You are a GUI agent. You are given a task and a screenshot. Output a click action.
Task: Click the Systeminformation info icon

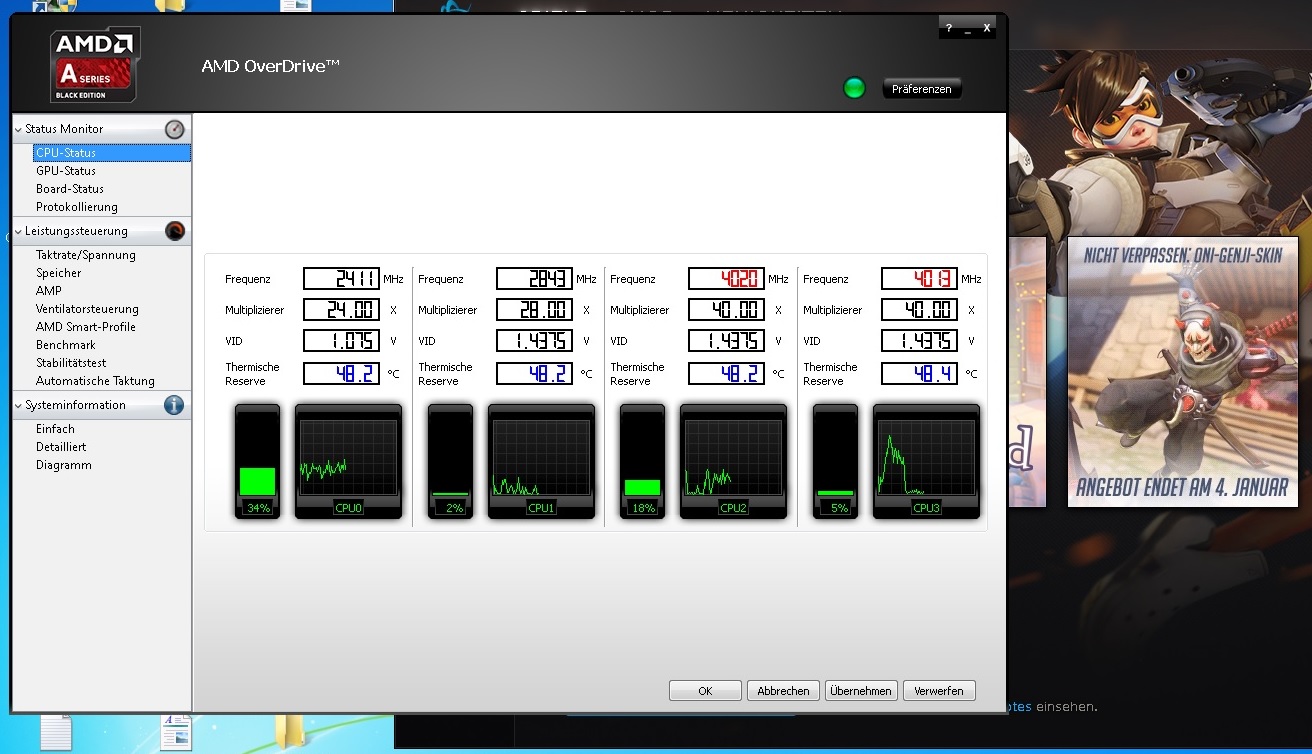(174, 405)
